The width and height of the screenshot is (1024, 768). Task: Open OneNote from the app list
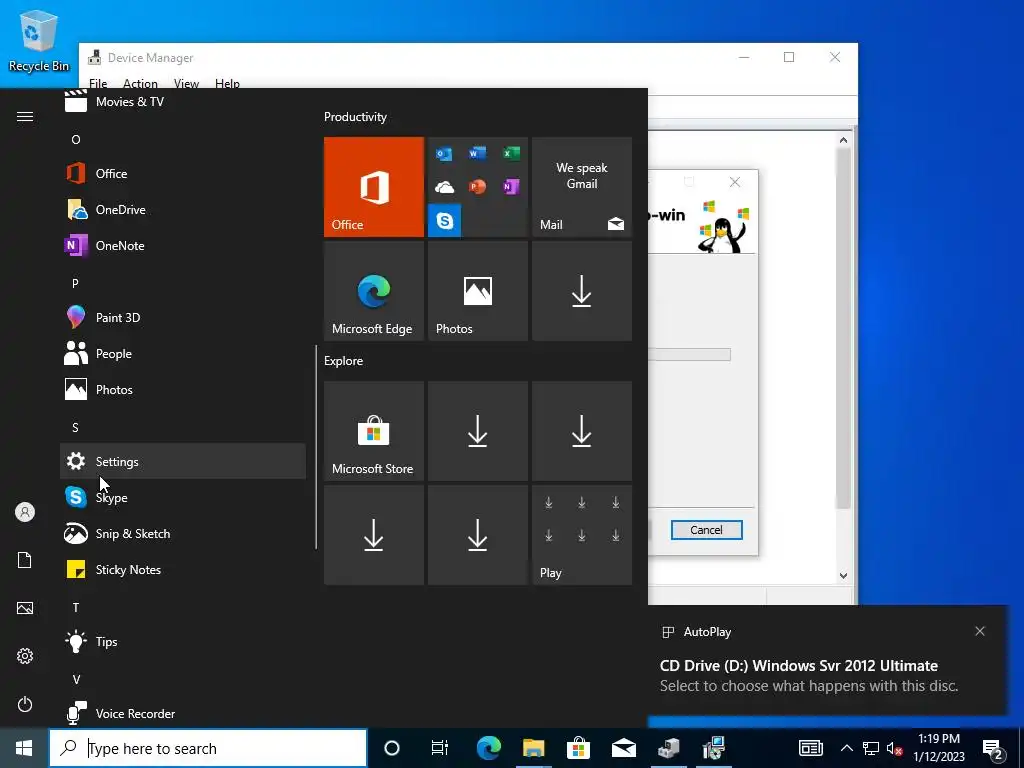click(183, 246)
